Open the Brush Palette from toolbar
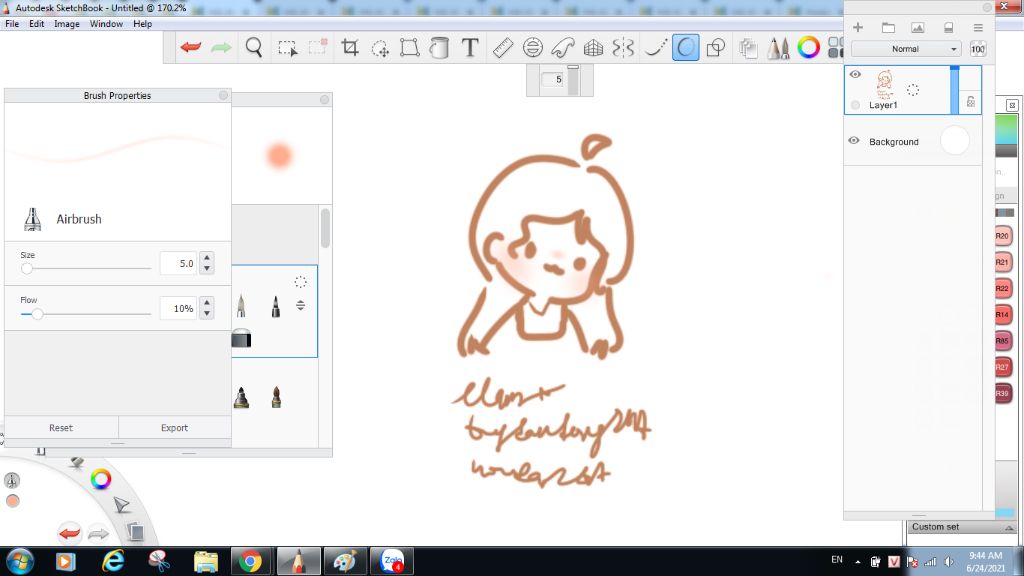Screen dimensions: 1024x576 click(x=778, y=48)
